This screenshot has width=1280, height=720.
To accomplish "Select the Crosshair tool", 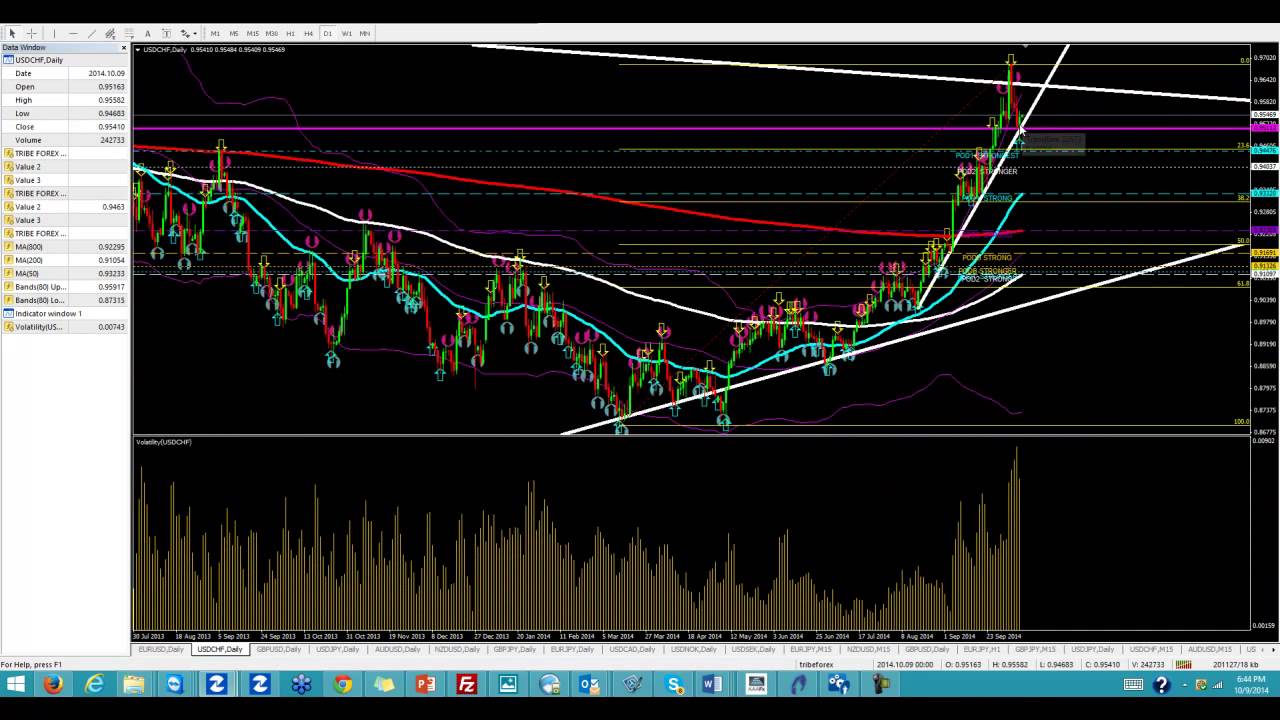I will 31,33.
